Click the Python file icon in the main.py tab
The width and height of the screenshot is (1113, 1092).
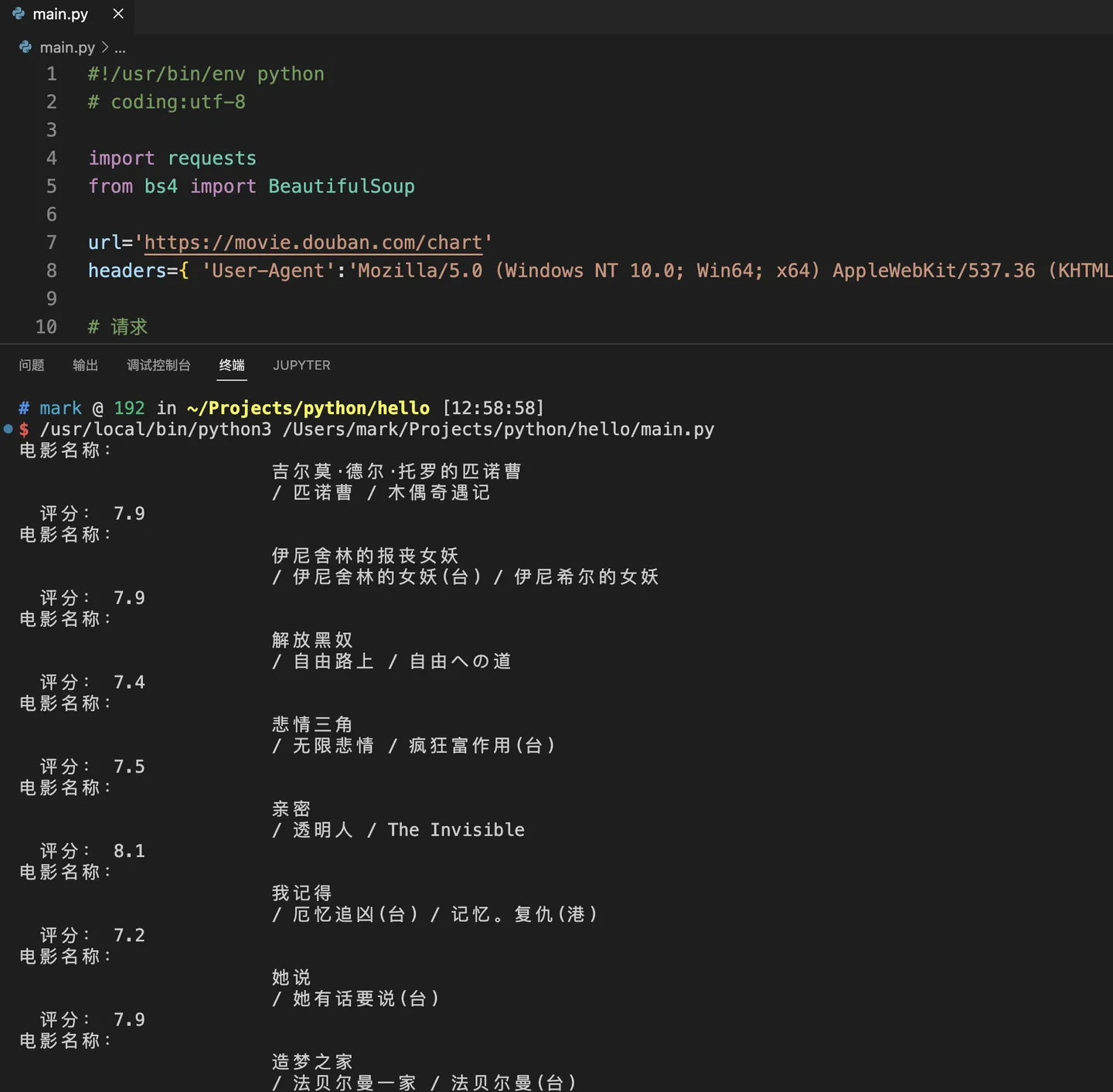click(19, 14)
